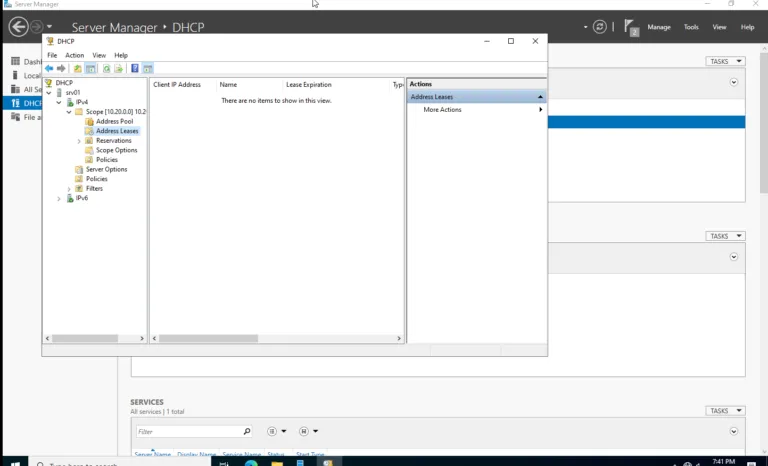Select the Server Options node
Screen dimensions: 768x466
[x=106, y=169]
